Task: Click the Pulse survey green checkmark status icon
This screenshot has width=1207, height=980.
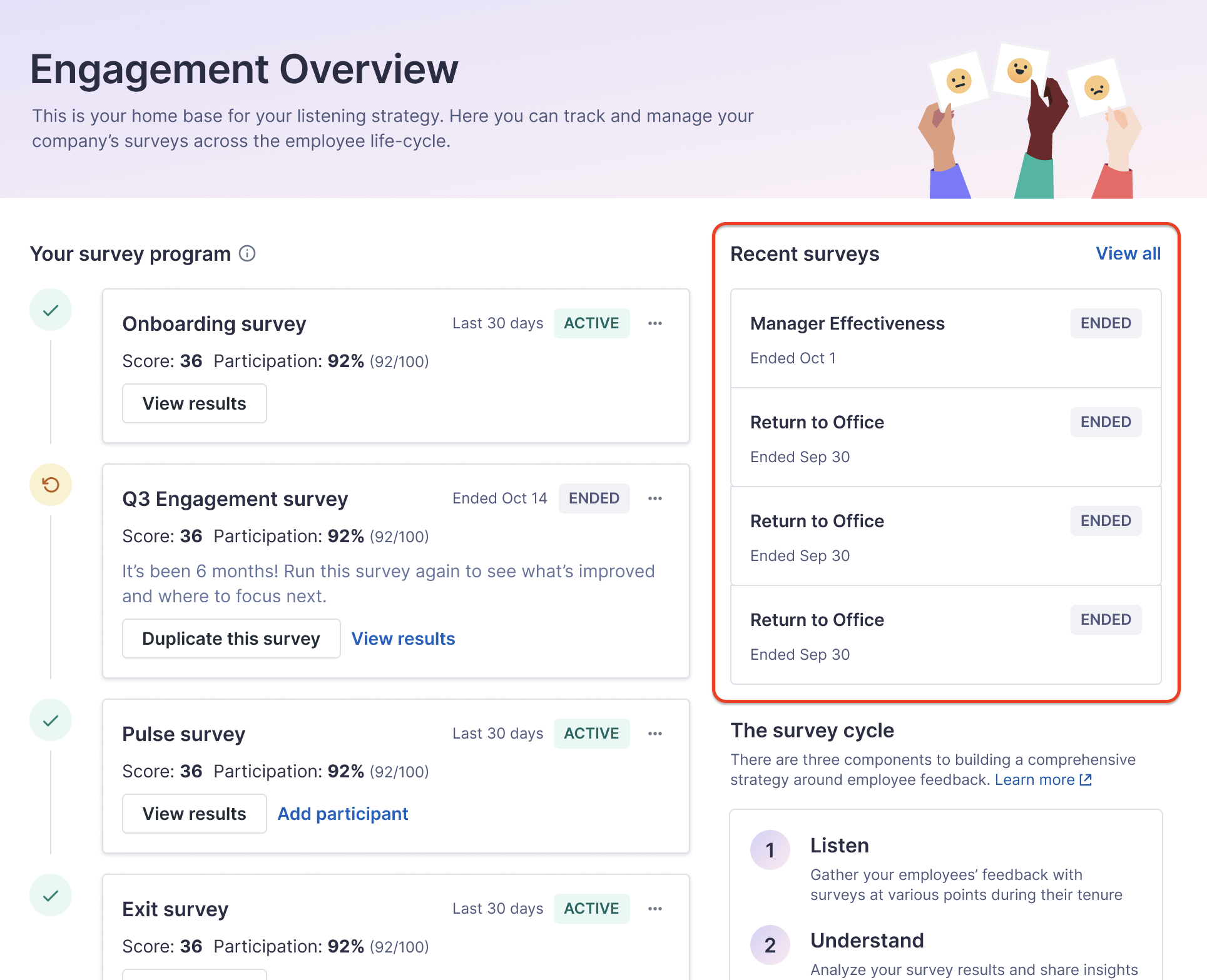Action: tap(51, 720)
